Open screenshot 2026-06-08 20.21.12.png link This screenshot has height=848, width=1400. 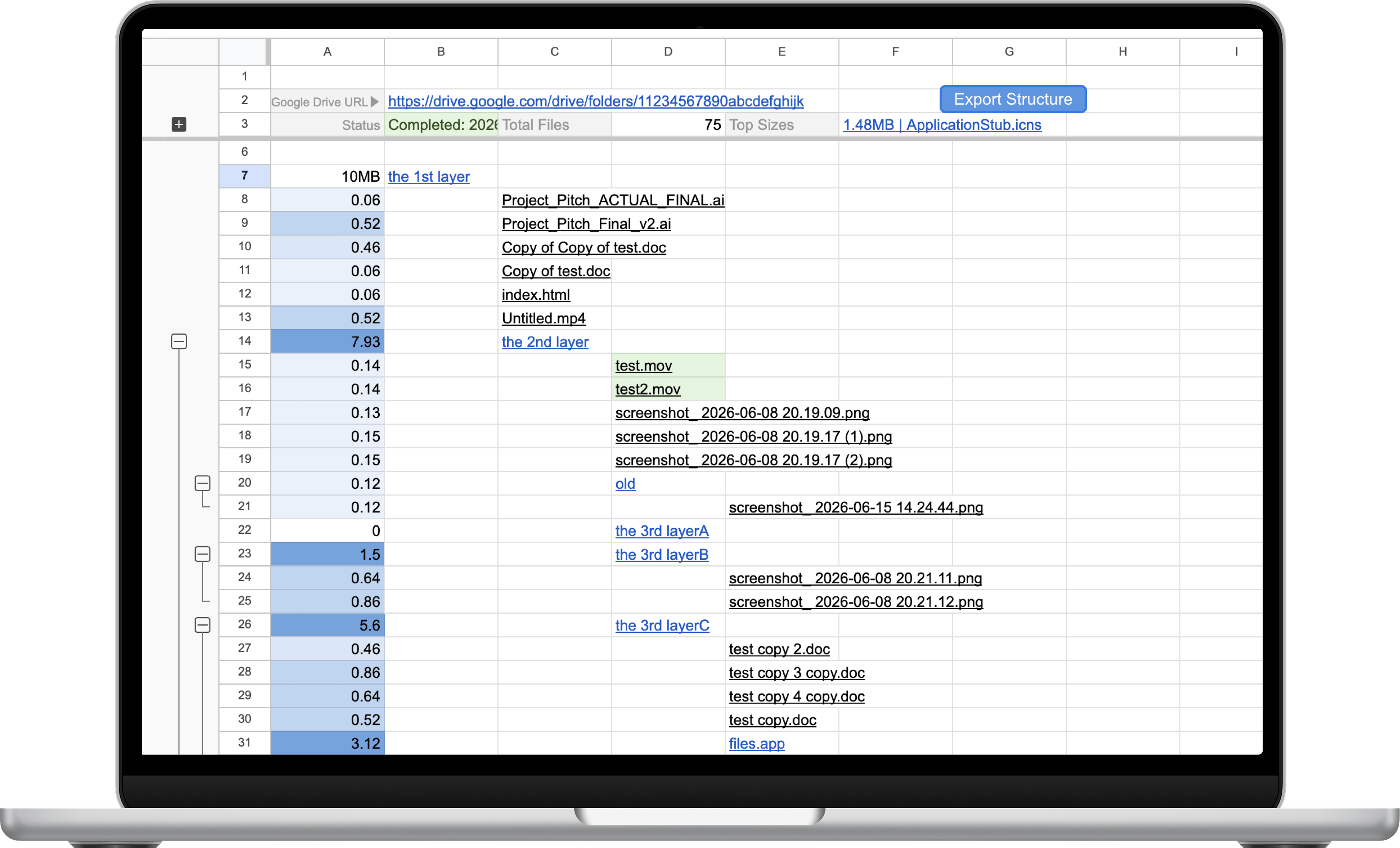(x=856, y=602)
